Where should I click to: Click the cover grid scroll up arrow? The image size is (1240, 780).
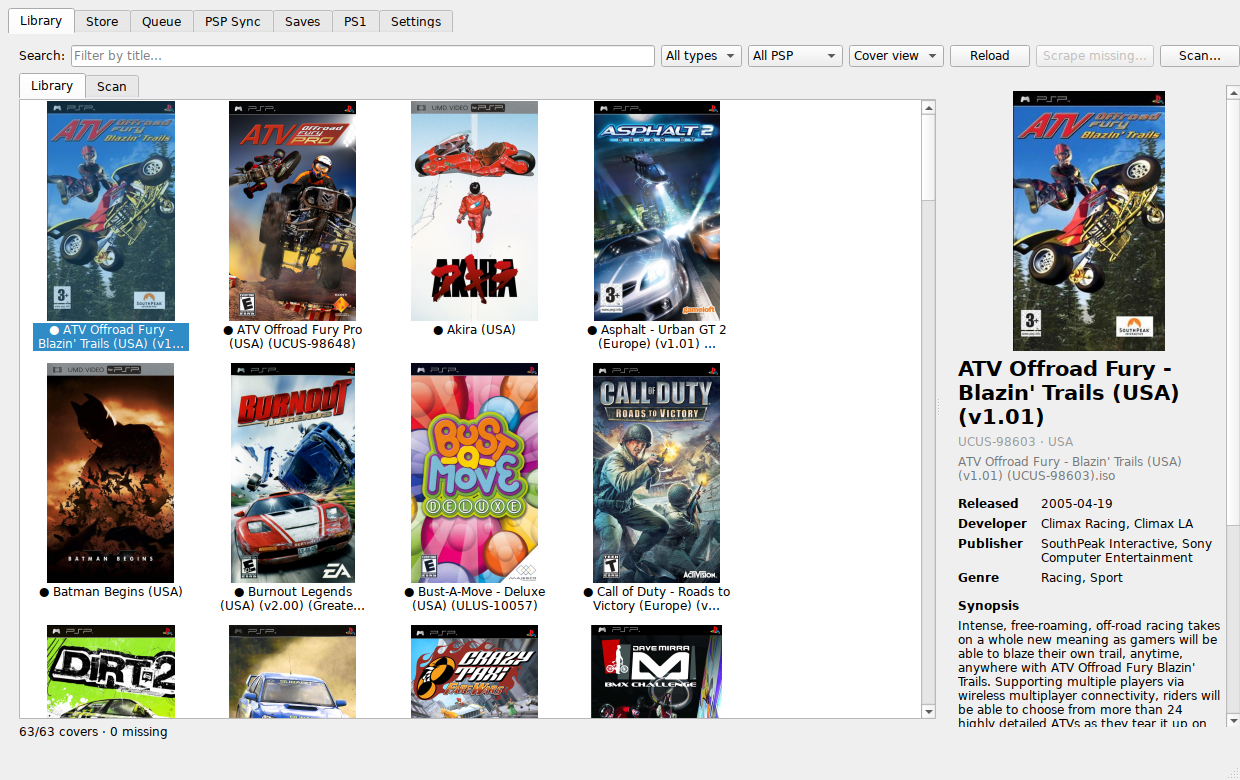(929, 107)
